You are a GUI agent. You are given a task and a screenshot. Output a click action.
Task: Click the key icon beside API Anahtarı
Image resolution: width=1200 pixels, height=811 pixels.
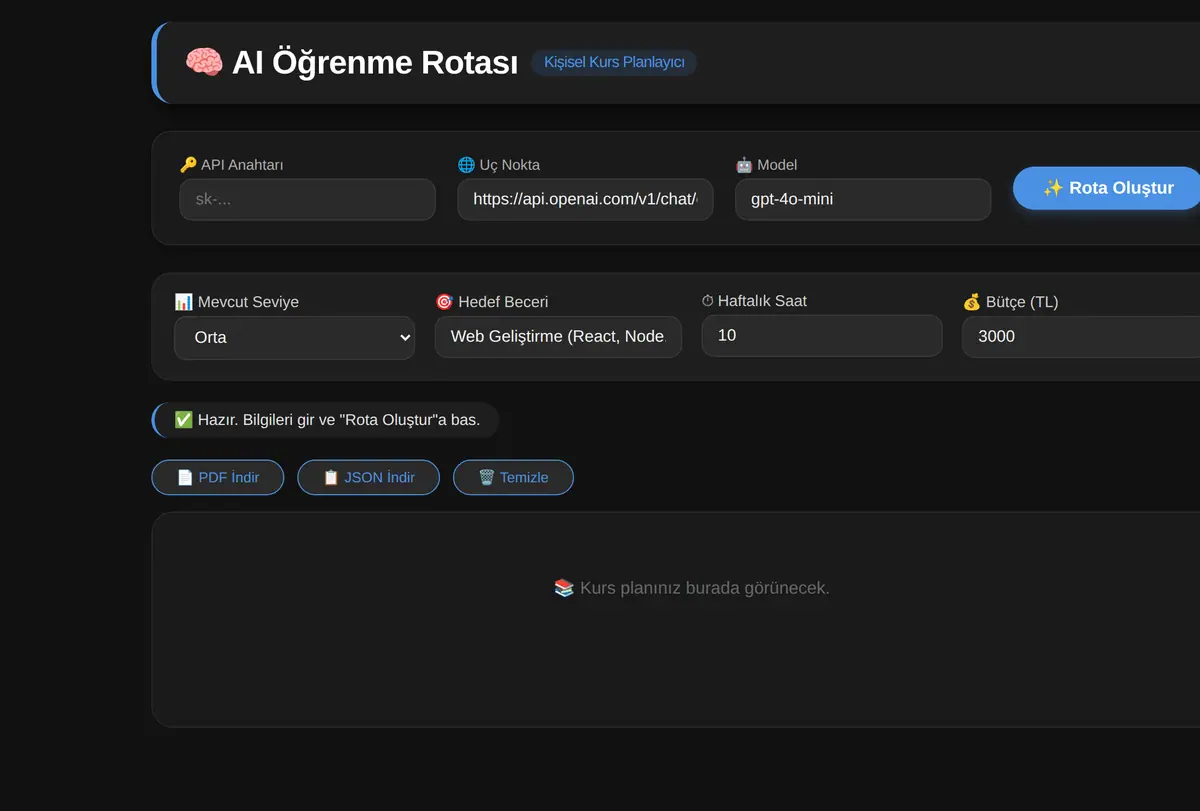[x=188, y=165]
